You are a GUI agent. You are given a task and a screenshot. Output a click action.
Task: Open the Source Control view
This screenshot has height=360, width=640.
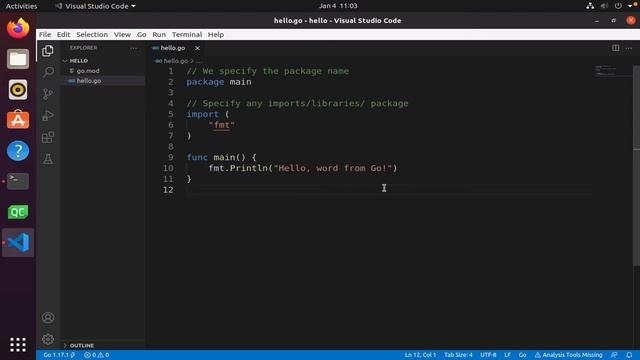pyautogui.click(x=48, y=94)
